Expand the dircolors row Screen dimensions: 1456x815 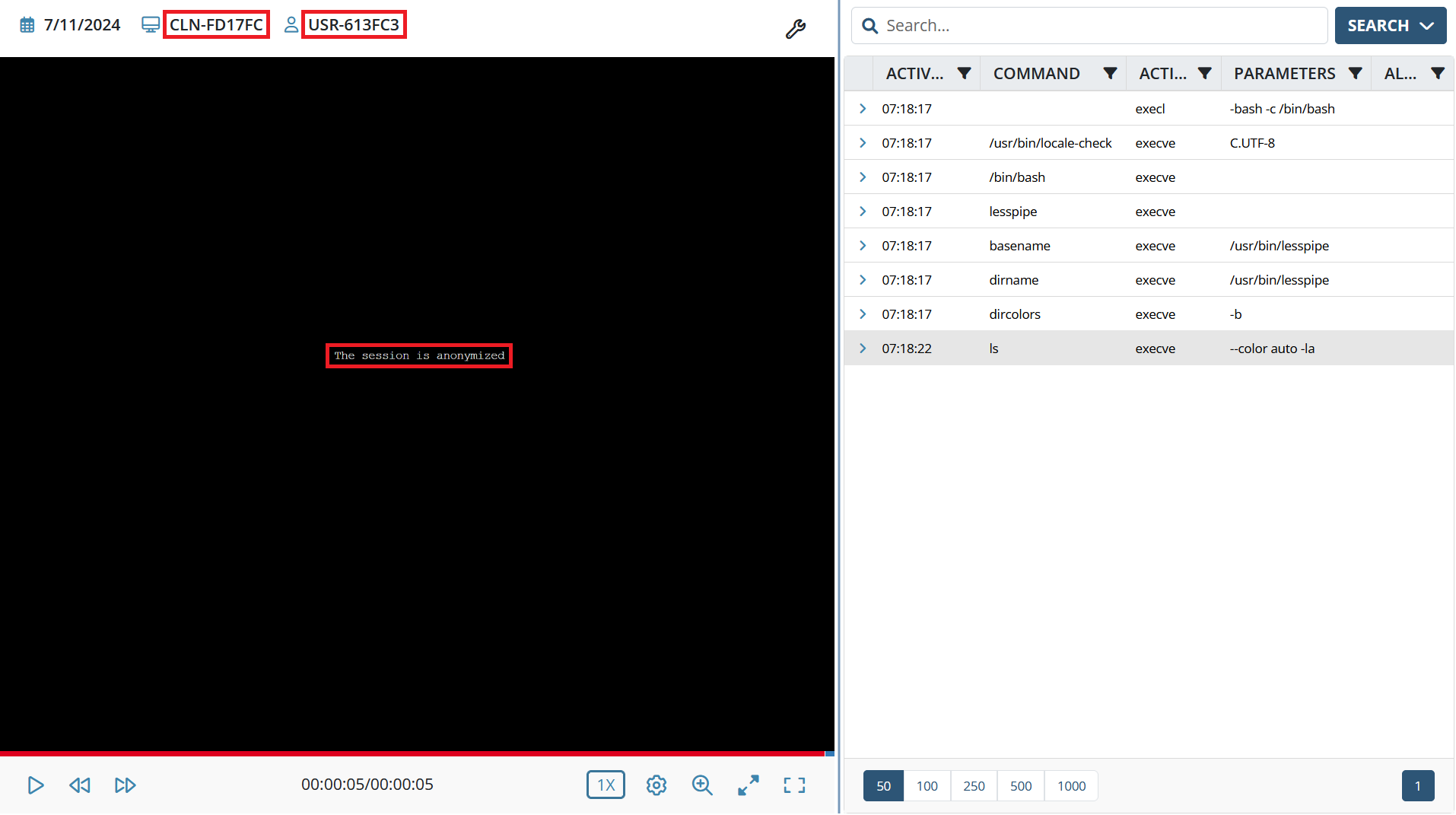863,314
